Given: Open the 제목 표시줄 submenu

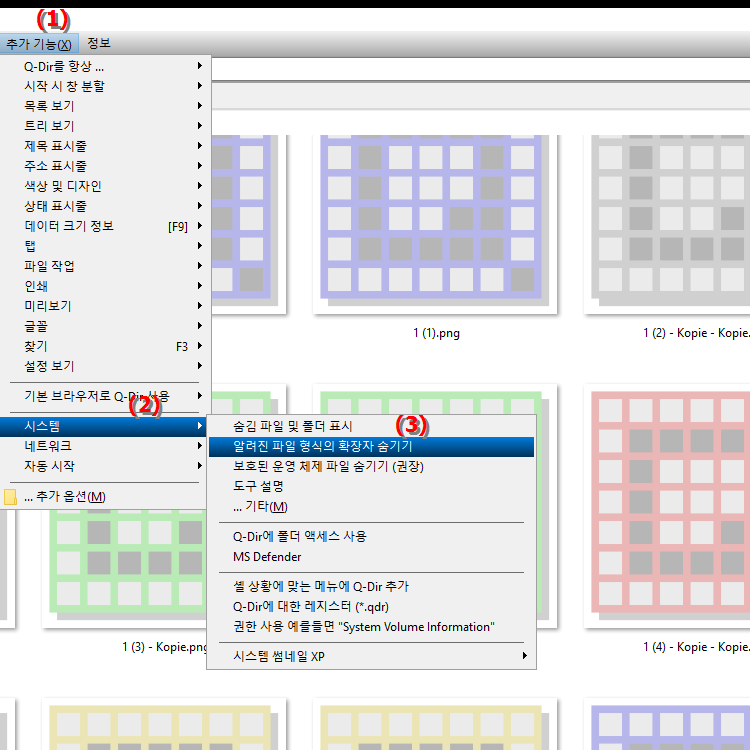Looking at the screenshot, I should tap(105, 146).
